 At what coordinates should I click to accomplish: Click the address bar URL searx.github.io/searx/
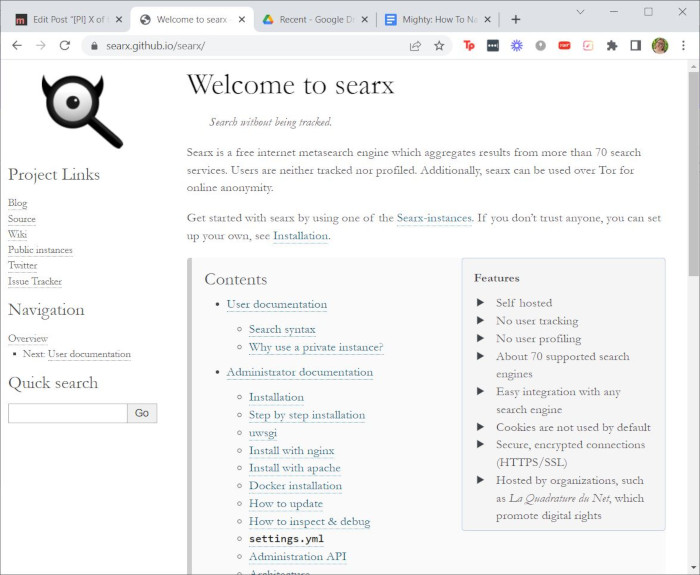155,46
